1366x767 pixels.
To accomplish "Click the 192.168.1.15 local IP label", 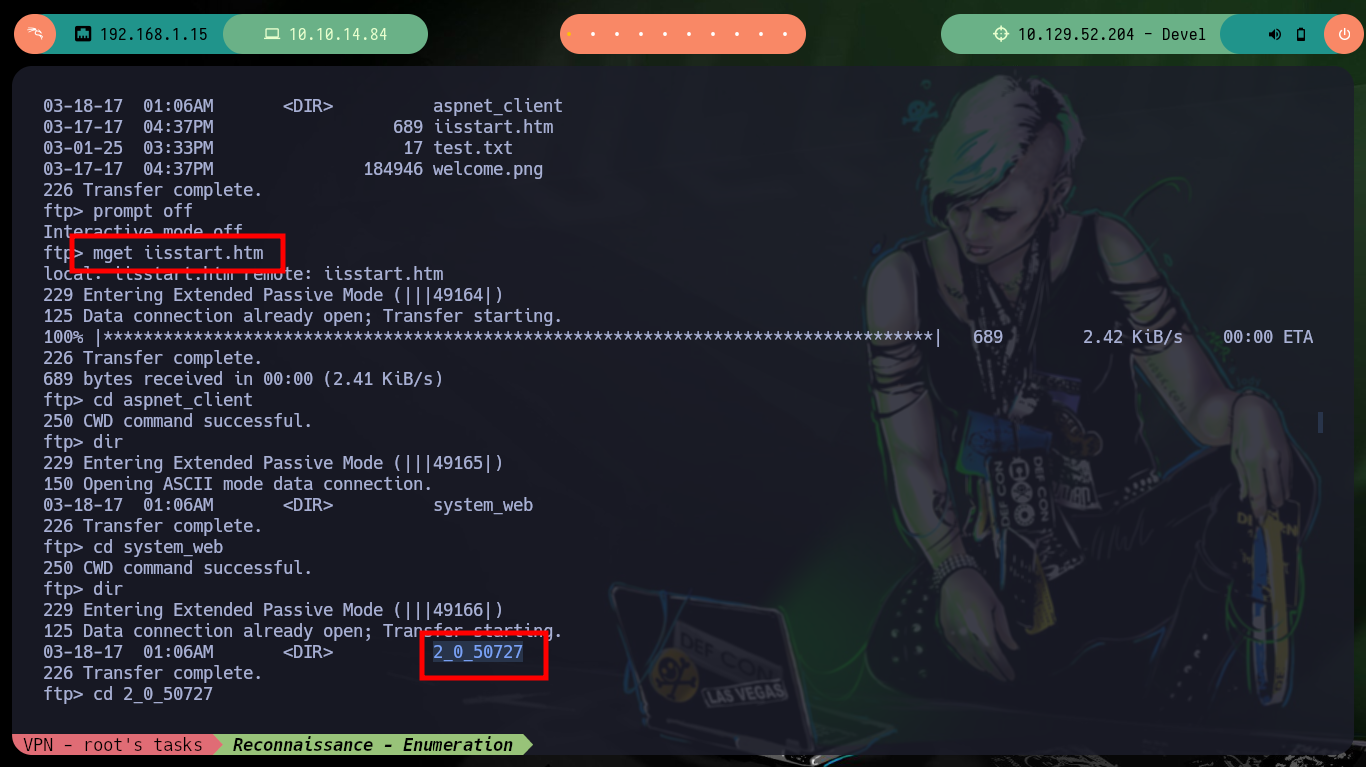I will point(154,34).
